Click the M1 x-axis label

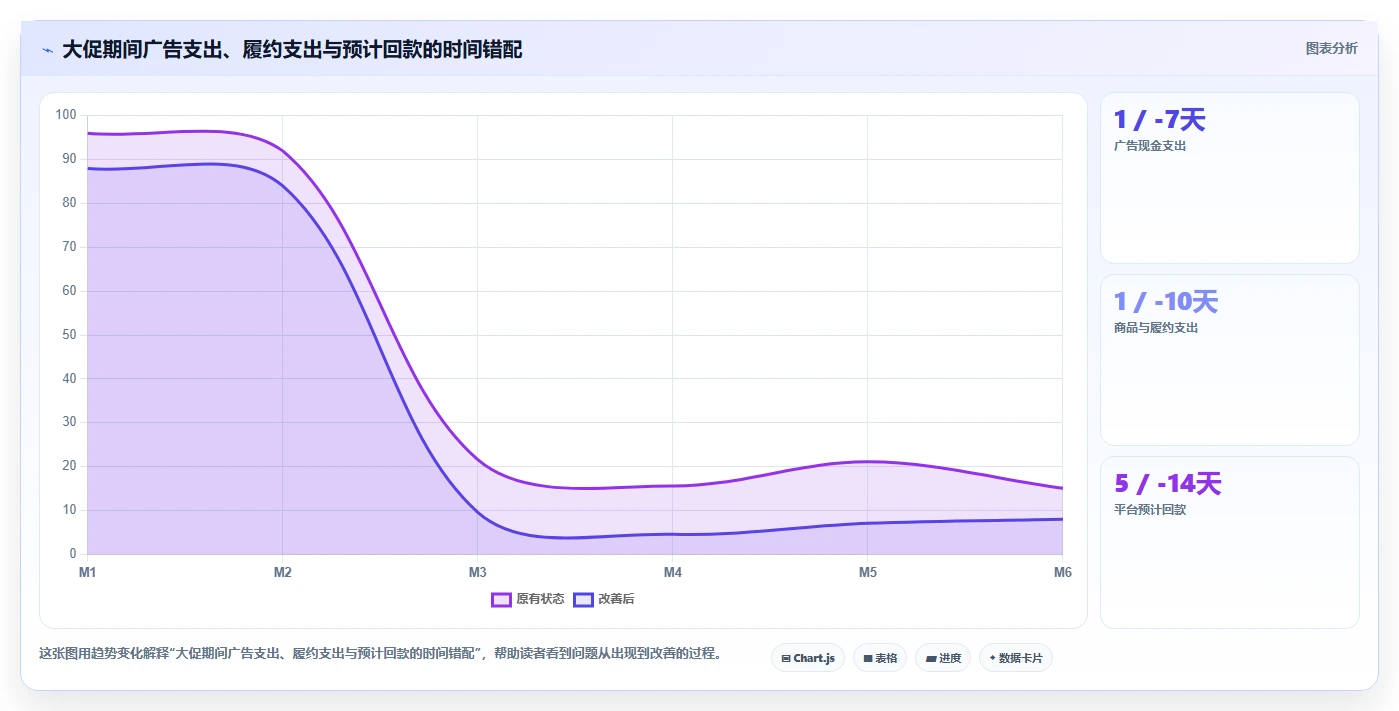[x=87, y=572]
